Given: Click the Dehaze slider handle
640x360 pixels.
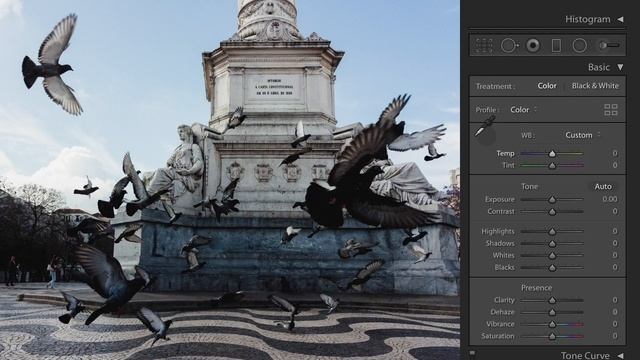Looking at the screenshot, I should click(x=552, y=312).
